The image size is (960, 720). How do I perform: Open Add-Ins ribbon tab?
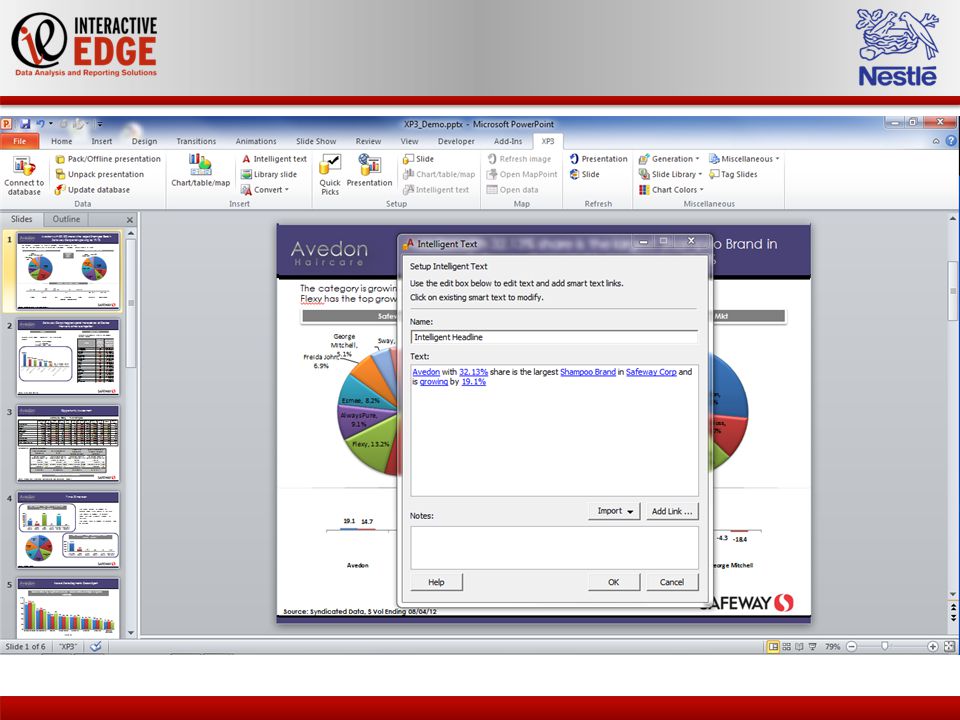[508, 141]
